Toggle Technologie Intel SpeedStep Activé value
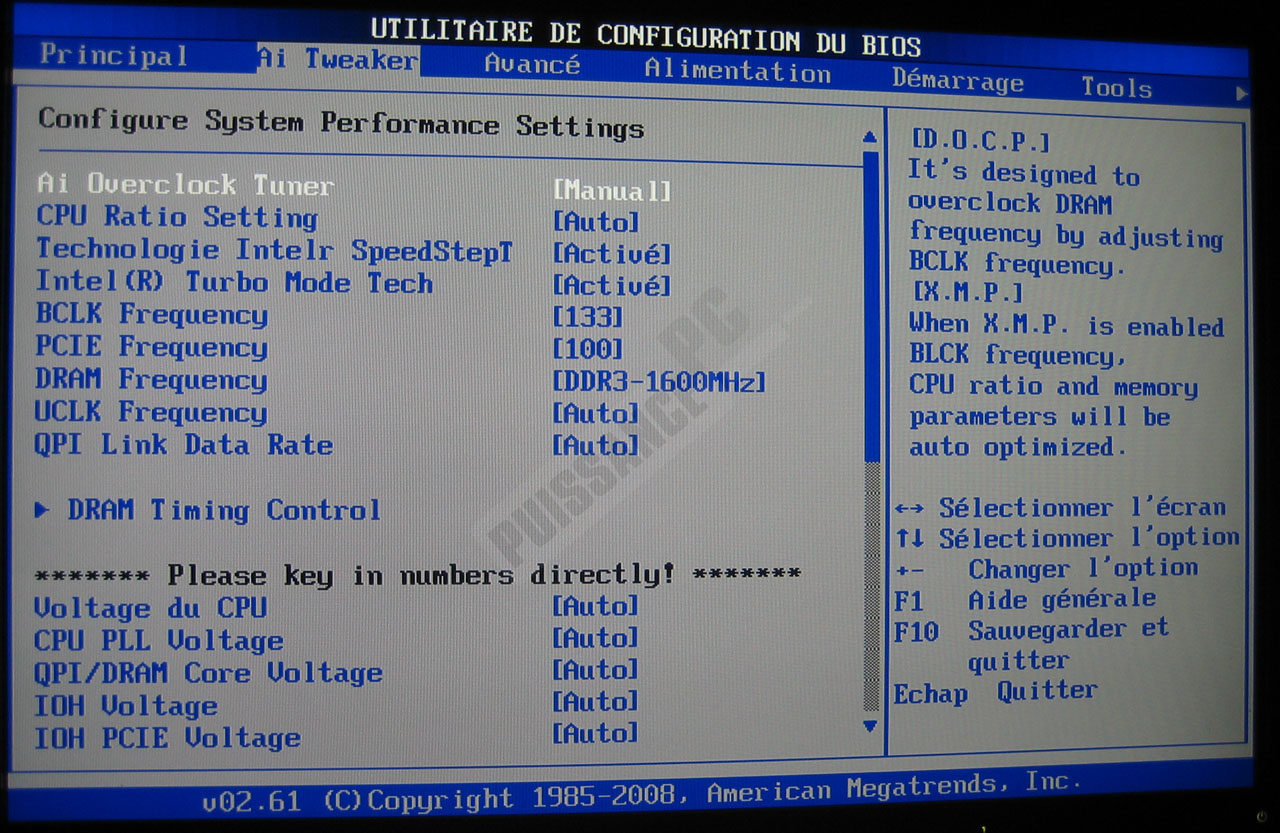 click(x=611, y=254)
